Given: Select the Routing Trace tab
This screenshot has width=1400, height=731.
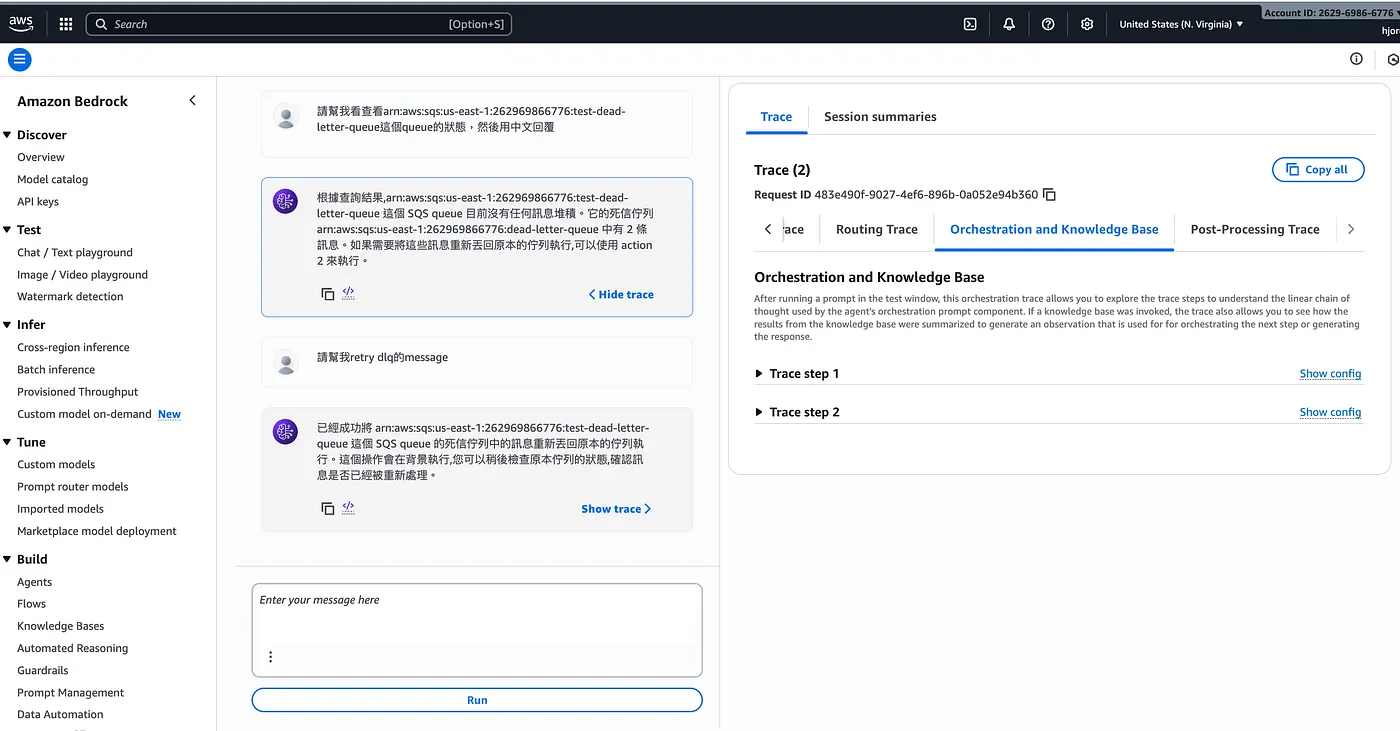Looking at the screenshot, I should pos(877,230).
